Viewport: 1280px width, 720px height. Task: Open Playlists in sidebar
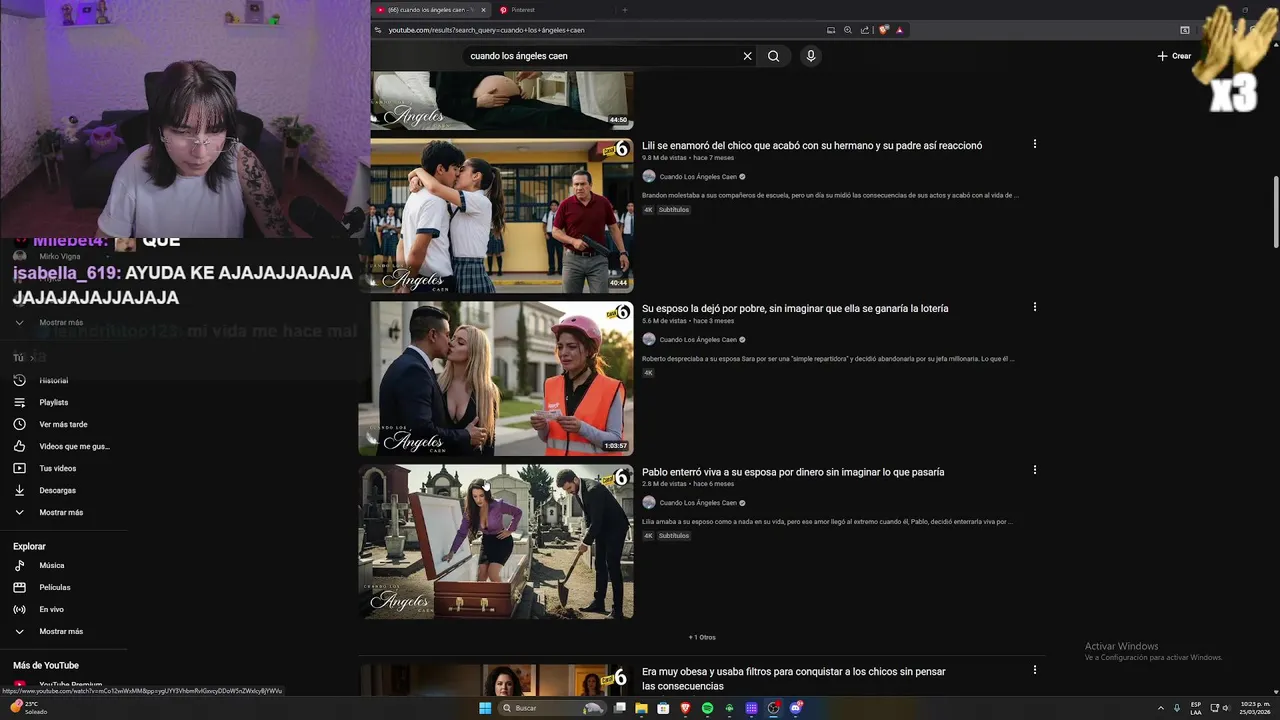[54, 403]
